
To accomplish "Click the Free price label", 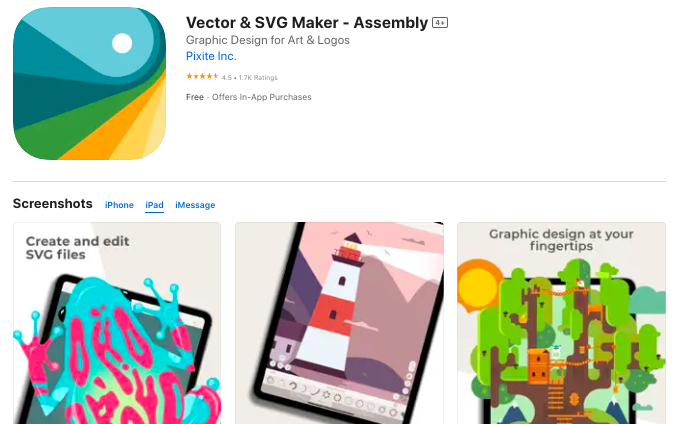I will pyautogui.click(x=195, y=97).
